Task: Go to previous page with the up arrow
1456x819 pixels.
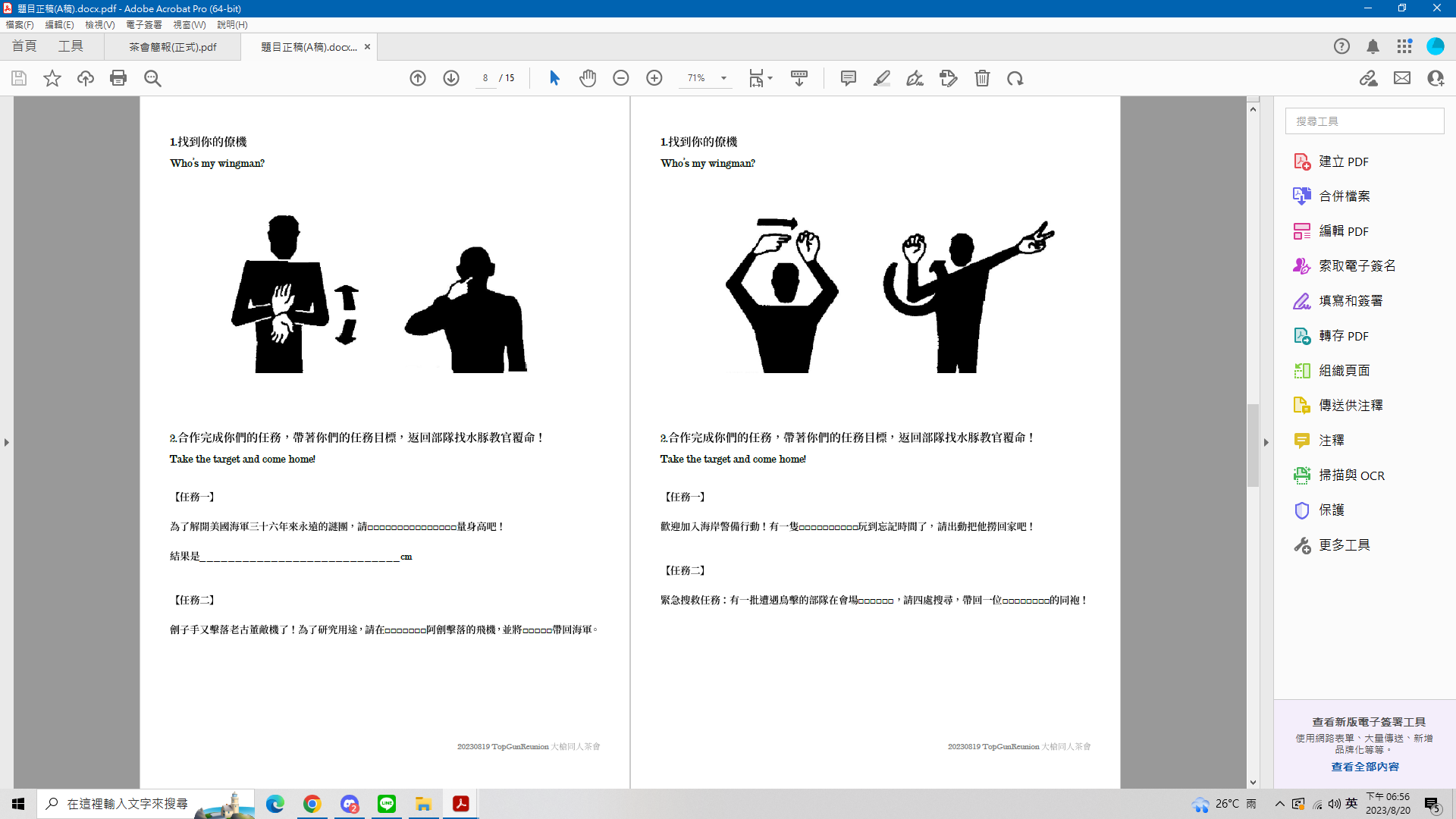Action: coord(418,78)
